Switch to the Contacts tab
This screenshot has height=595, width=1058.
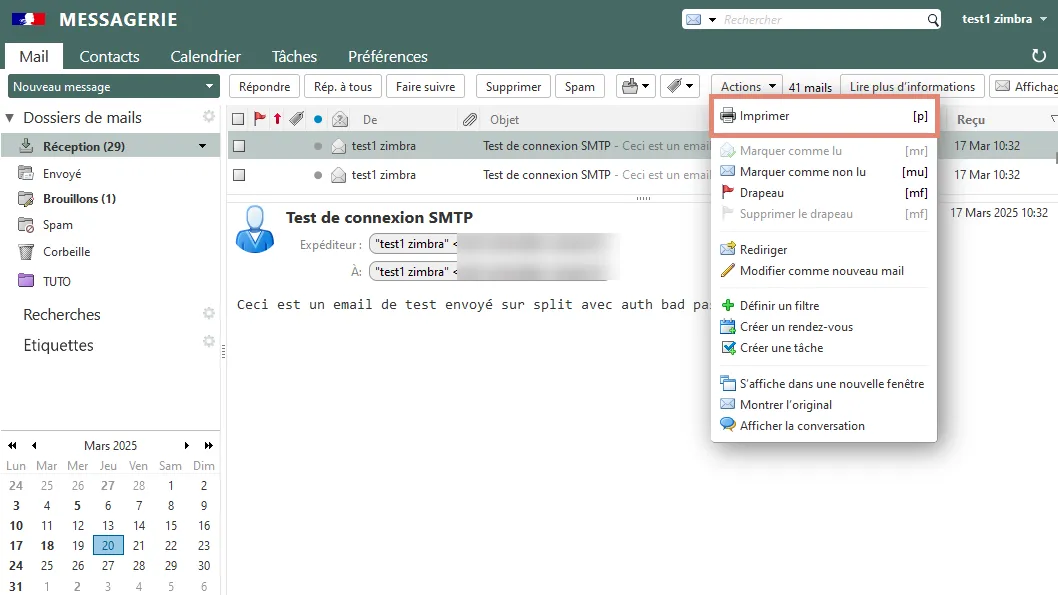[x=109, y=57]
